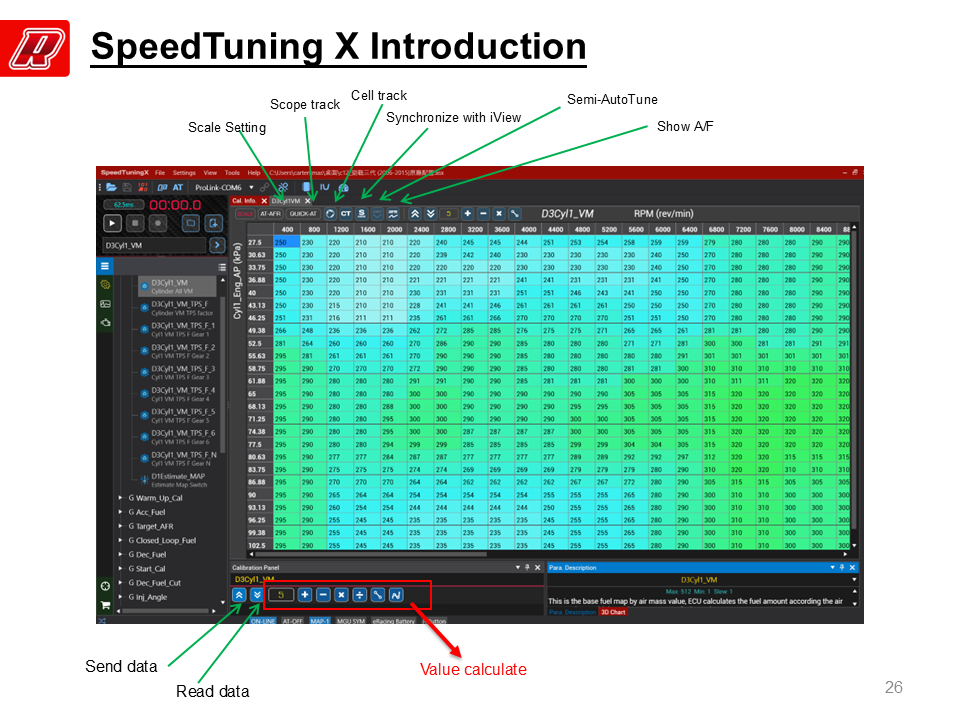
Task: Expand the G Acc_Fuel group
Action: tap(121, 512)
